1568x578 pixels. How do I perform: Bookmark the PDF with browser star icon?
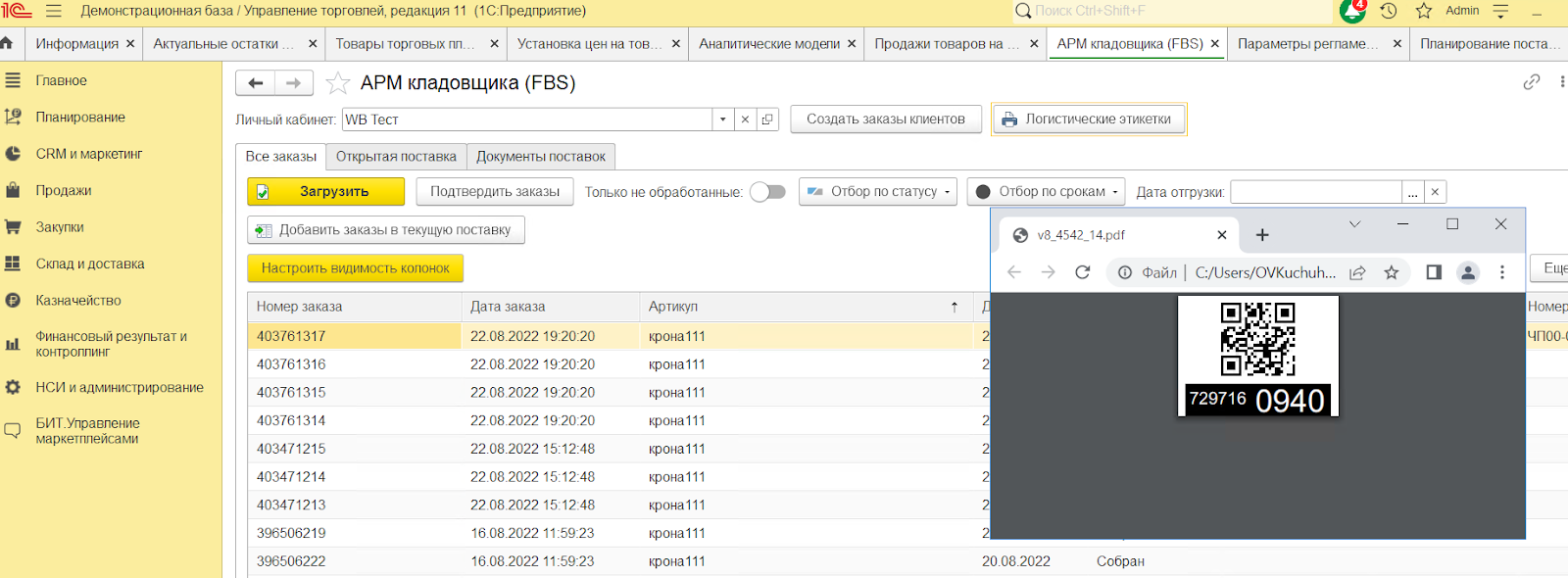(x=1391, y=272)
